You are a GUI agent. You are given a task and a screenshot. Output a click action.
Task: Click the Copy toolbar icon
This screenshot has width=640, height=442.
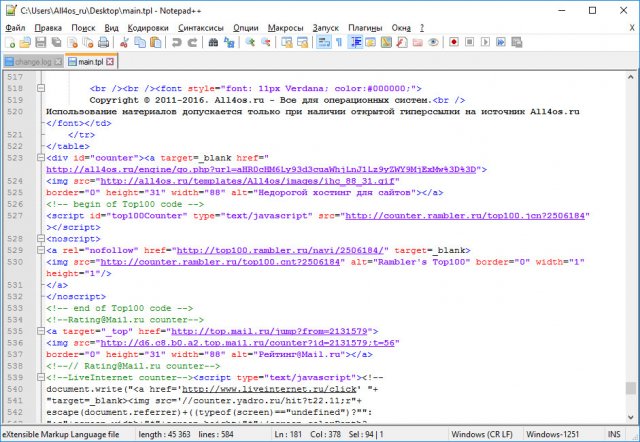click(140, 42)
